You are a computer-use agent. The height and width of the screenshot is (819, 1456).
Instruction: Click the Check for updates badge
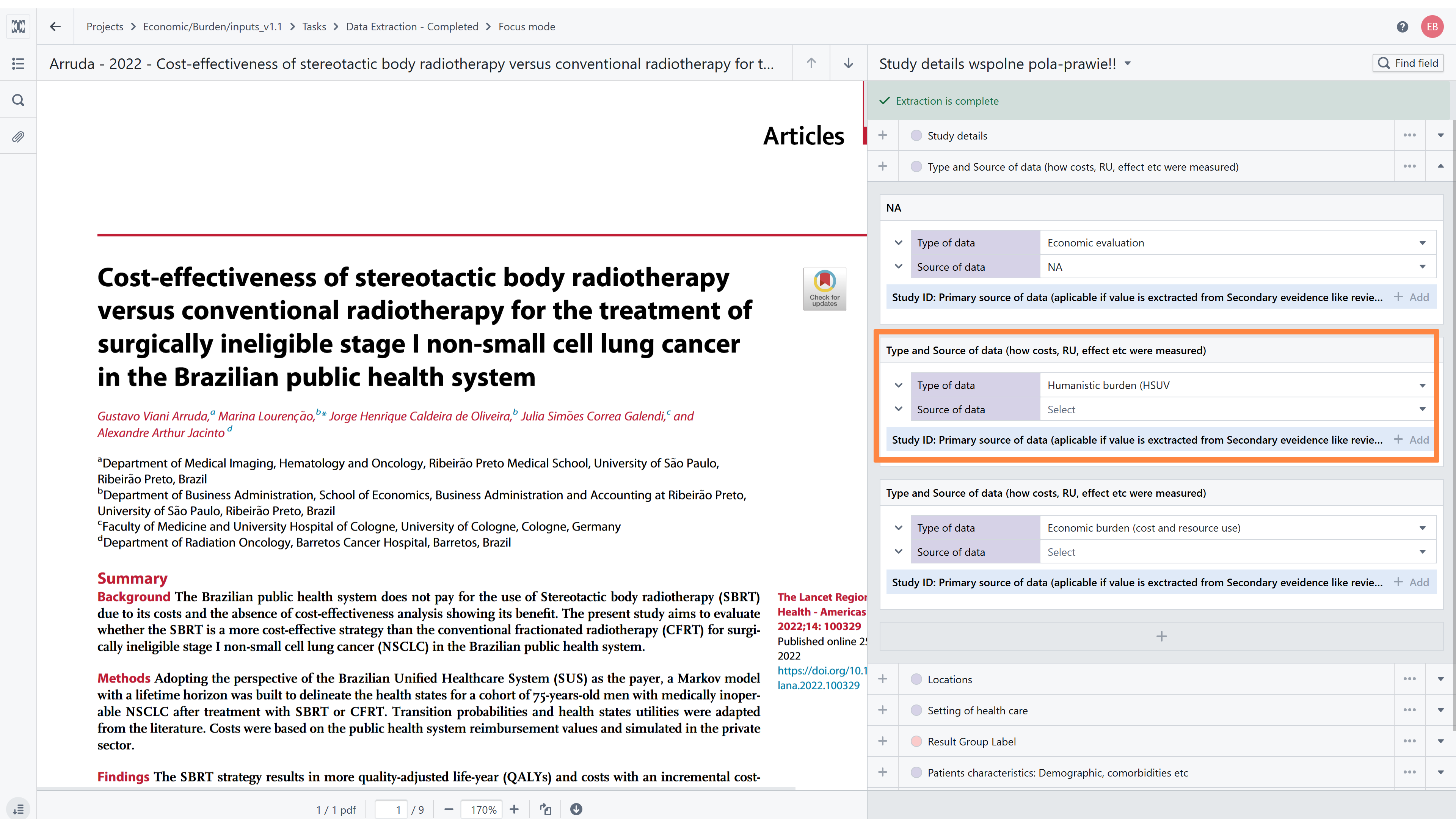pos(825,289)
